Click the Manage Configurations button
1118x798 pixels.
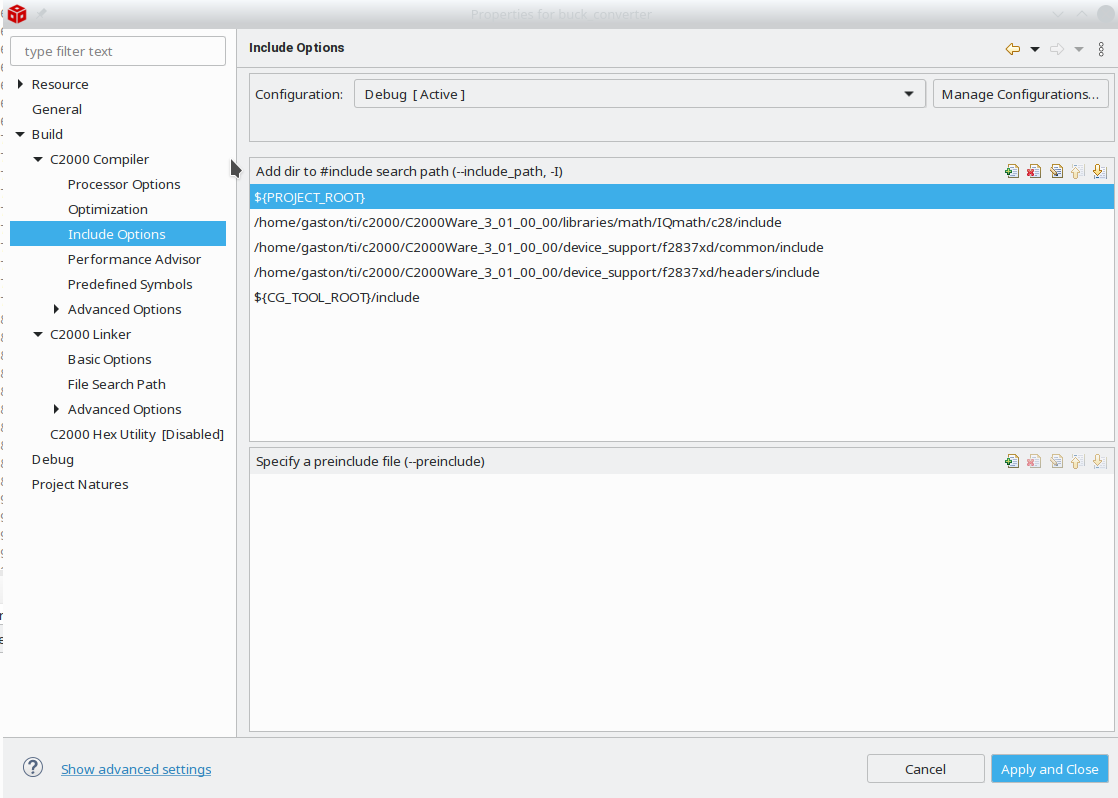coord(1020,94)
